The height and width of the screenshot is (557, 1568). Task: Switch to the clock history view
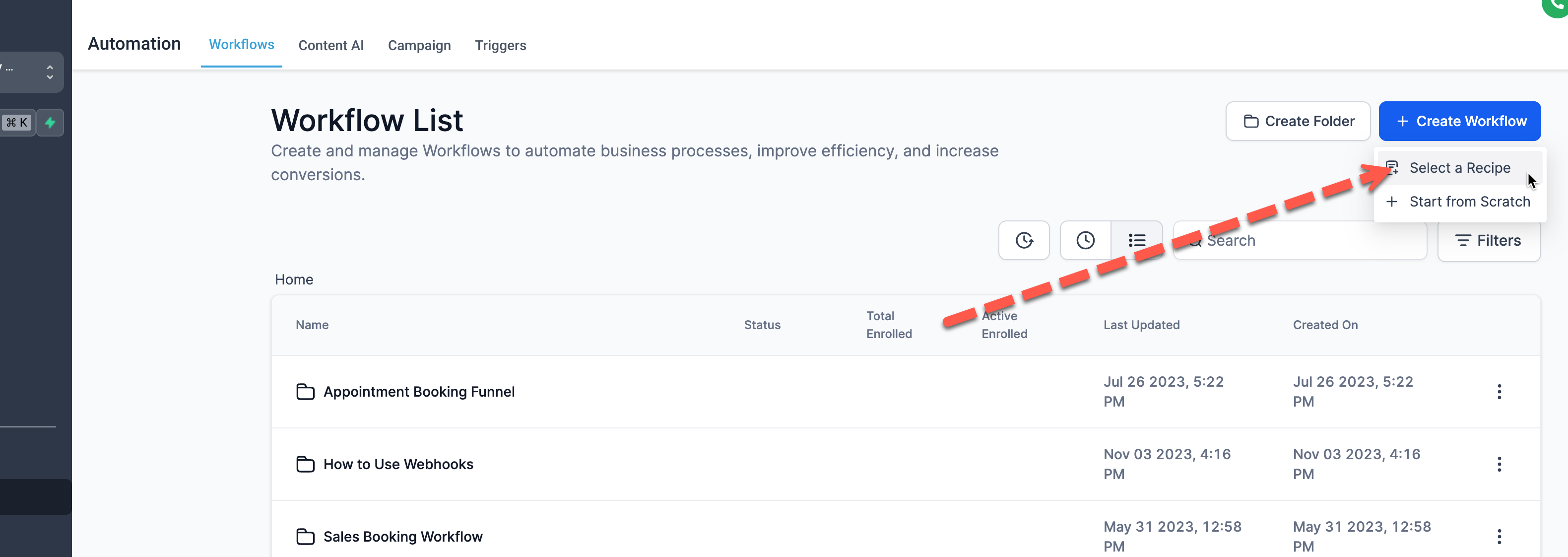1085,240
